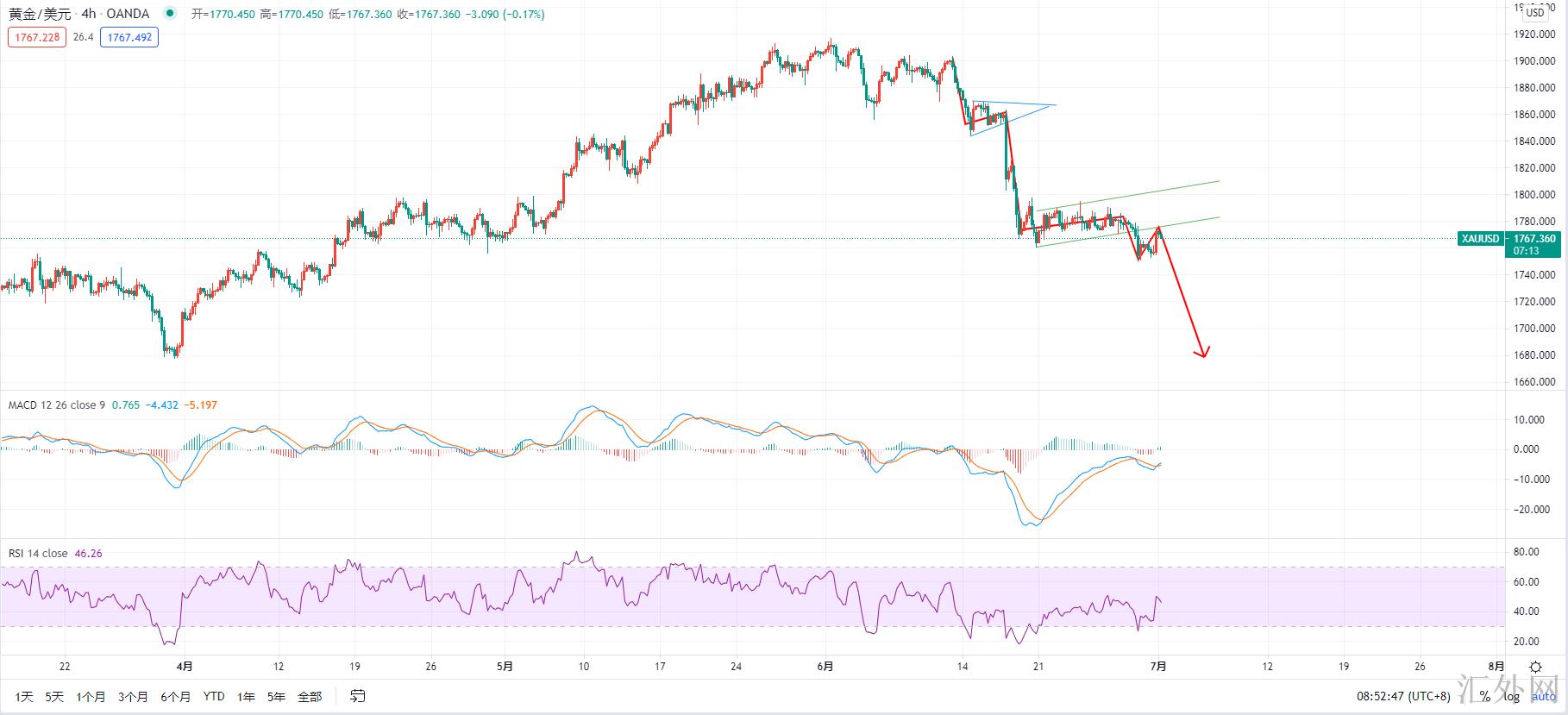This screenshot has height=715, width=1568.
Task: Open chart settings gear icon
Action: pos(1535,667)
